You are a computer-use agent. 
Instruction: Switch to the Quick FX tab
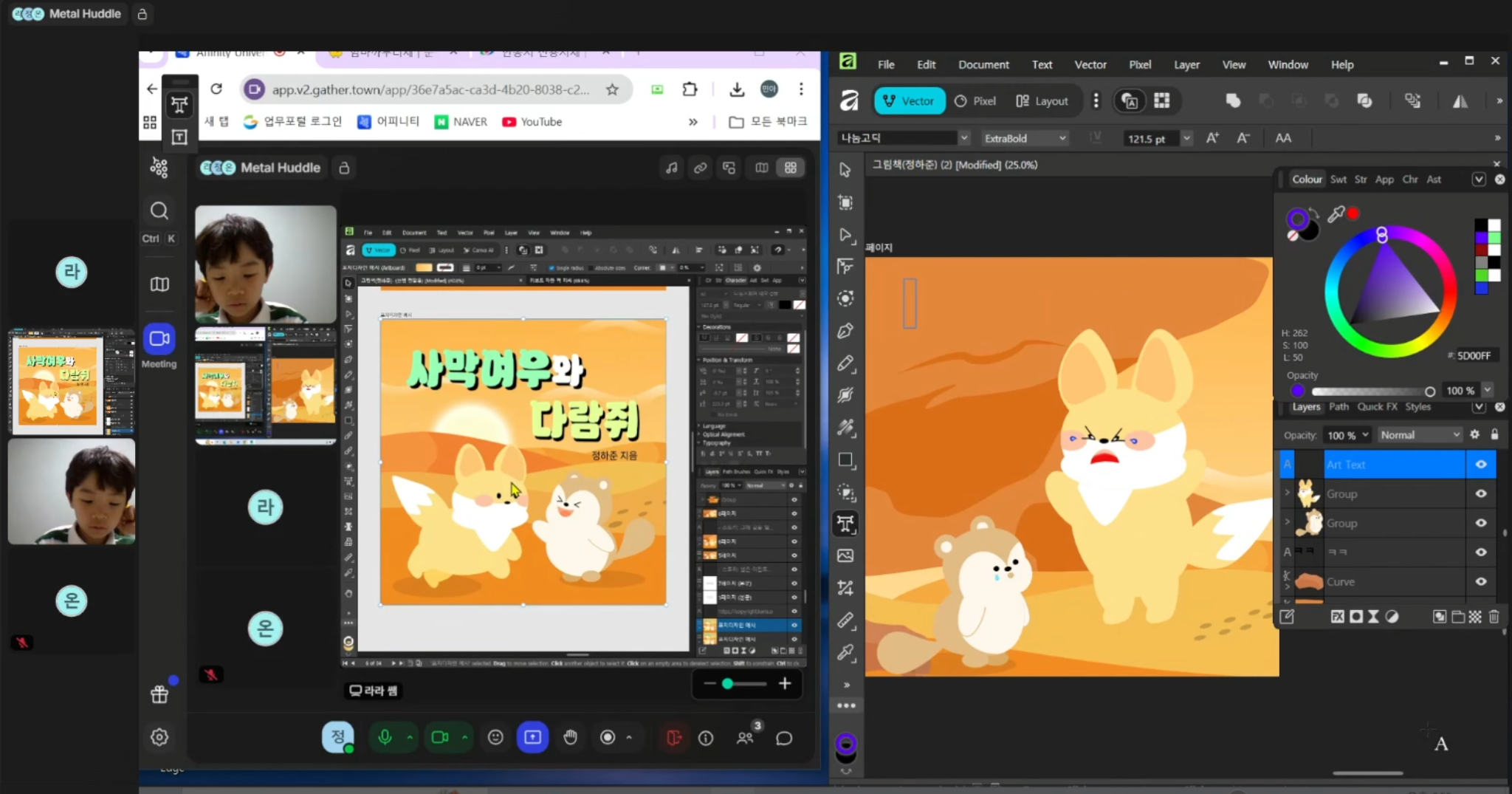(1377, 407)
